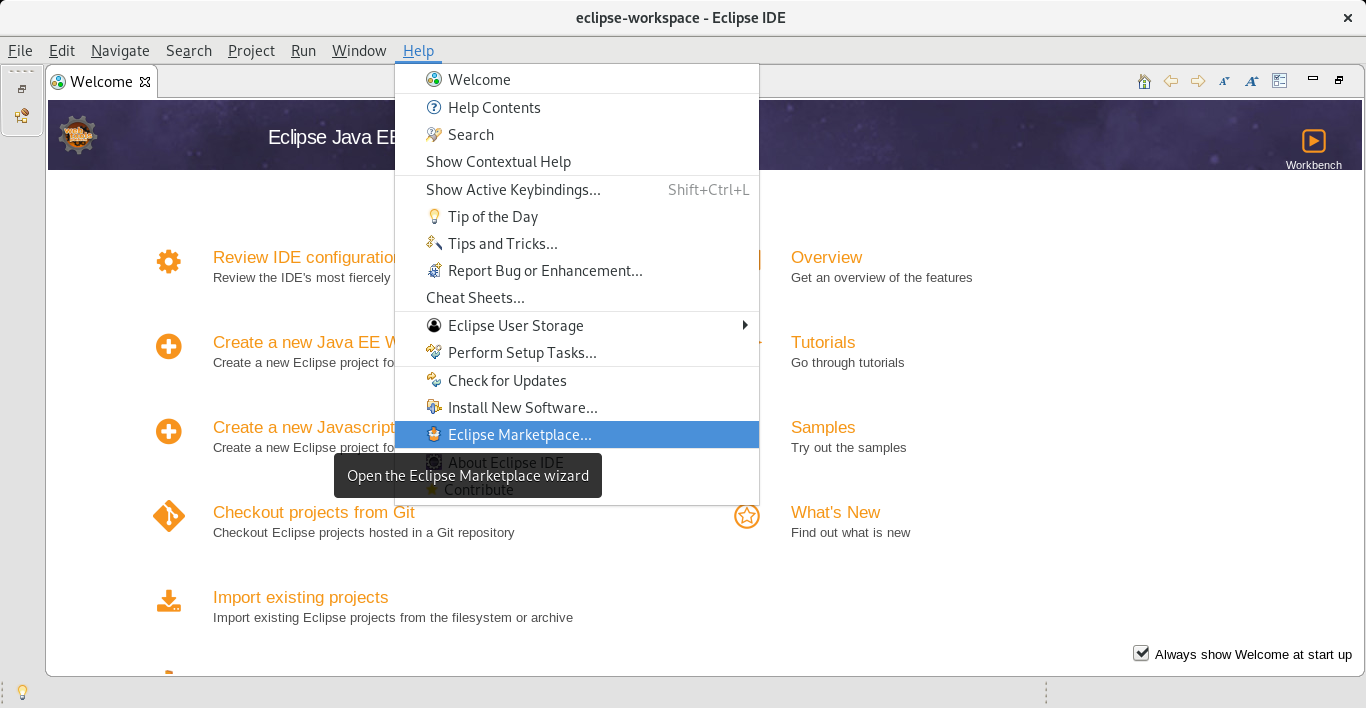Uncheck Always show Welcome at start up
Screen dimensions: 1366x708
(1141, 653)
